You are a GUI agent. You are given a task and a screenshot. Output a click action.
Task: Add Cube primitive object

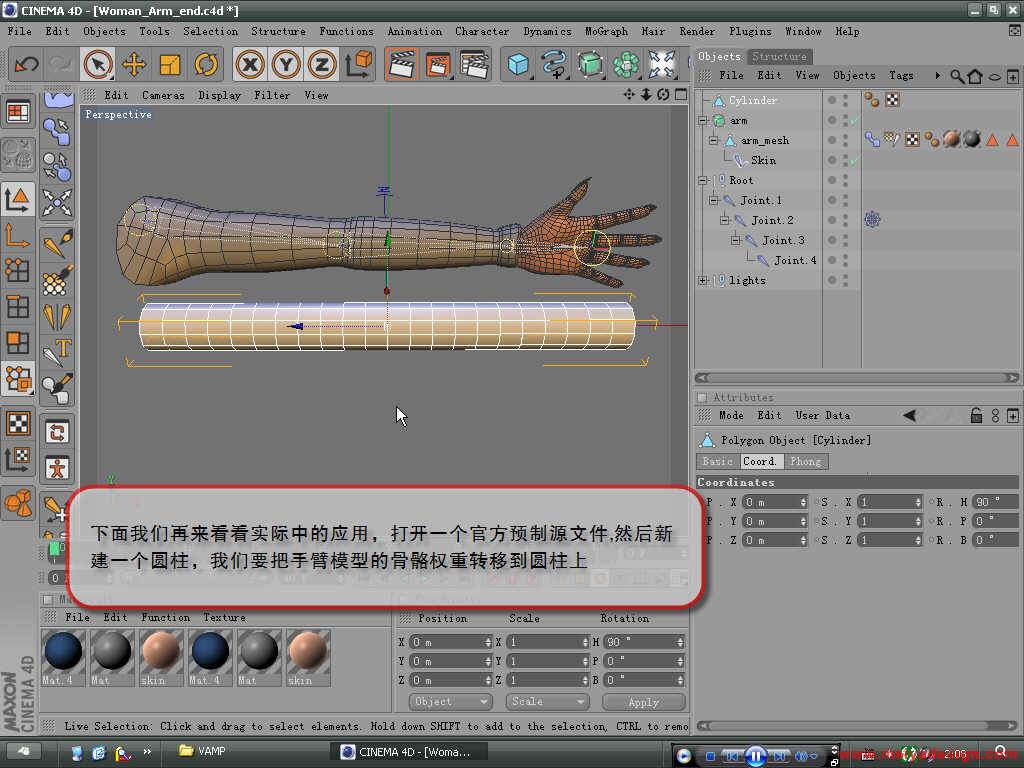click(519, 65)
